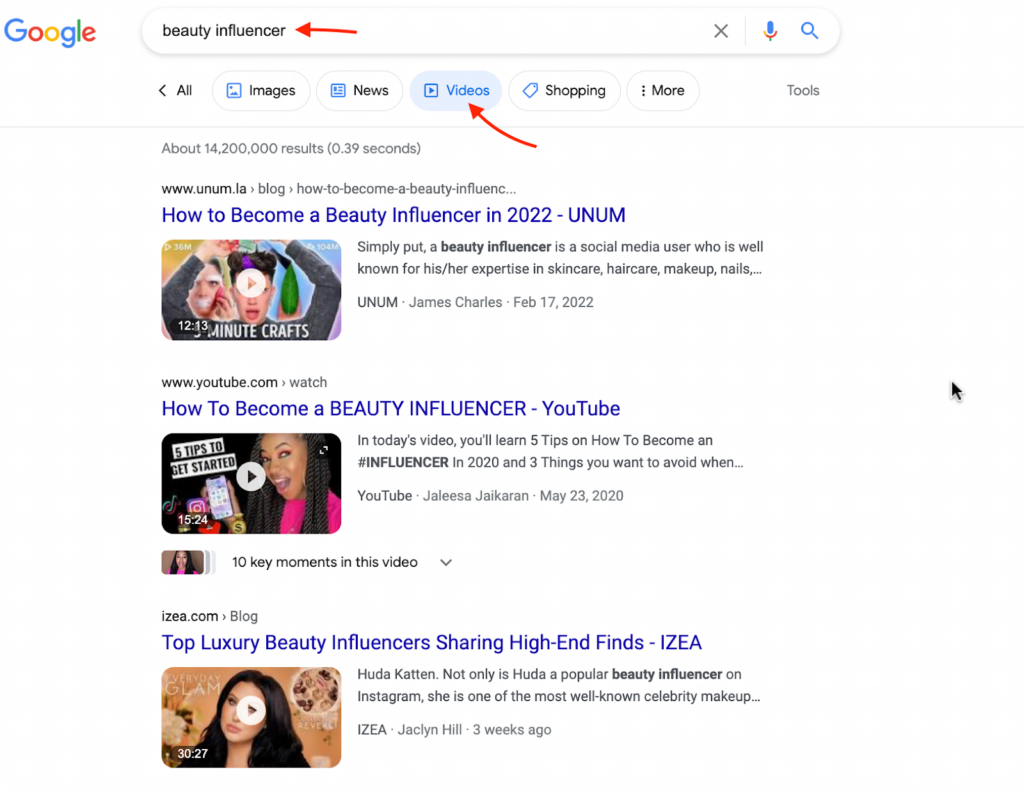Click '10 key moments in this video' text
The width and height of the screenshot is (1024, 790).
click(325, 562)
